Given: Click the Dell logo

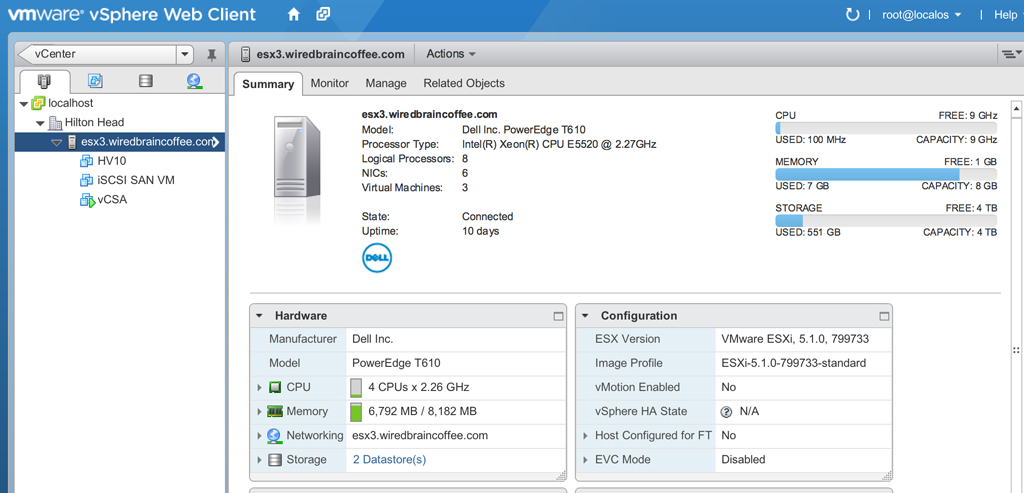Looking at the screenshot, I should click(377, 259).
